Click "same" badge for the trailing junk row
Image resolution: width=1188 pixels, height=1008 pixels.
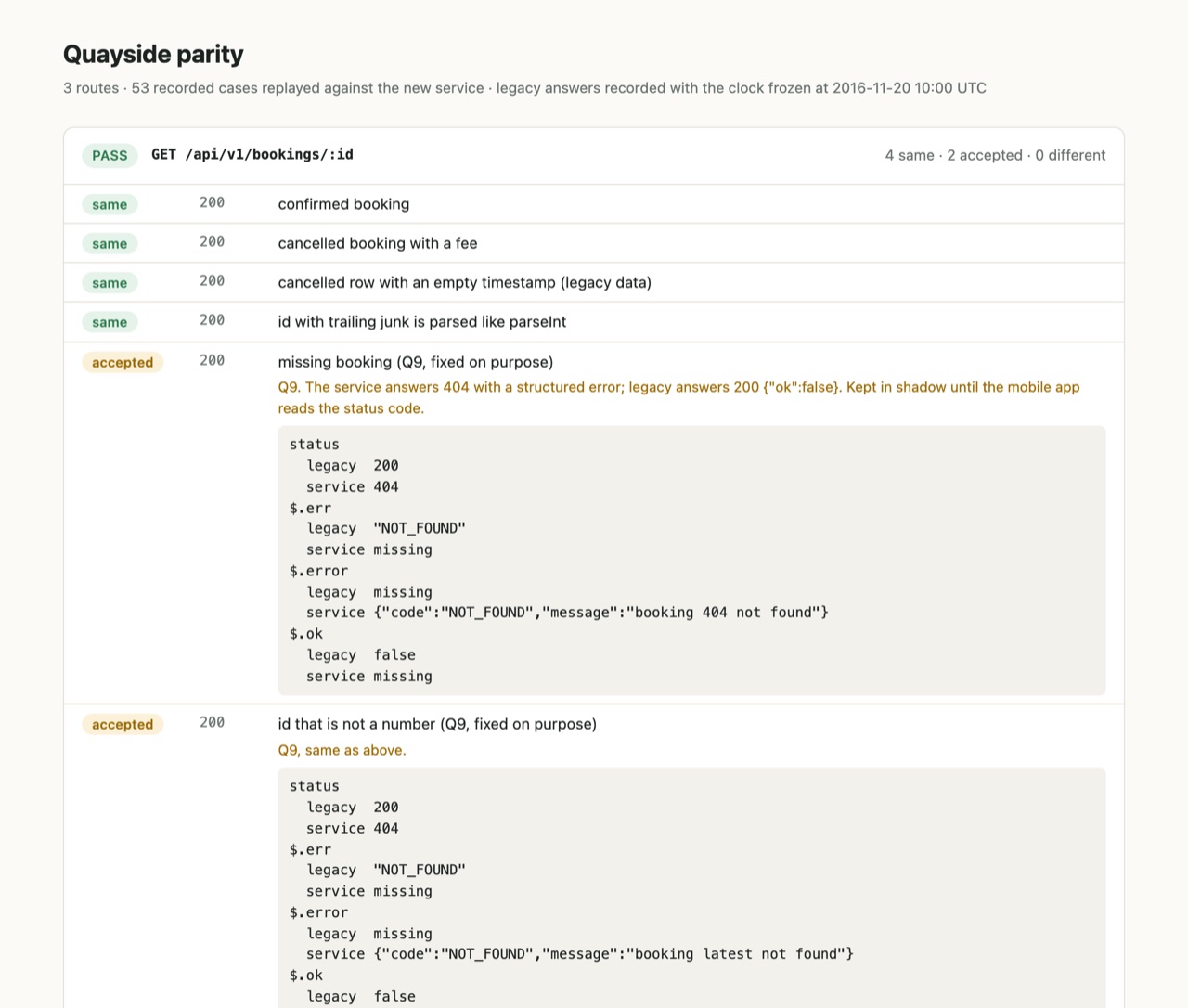[x=110, y=322]
